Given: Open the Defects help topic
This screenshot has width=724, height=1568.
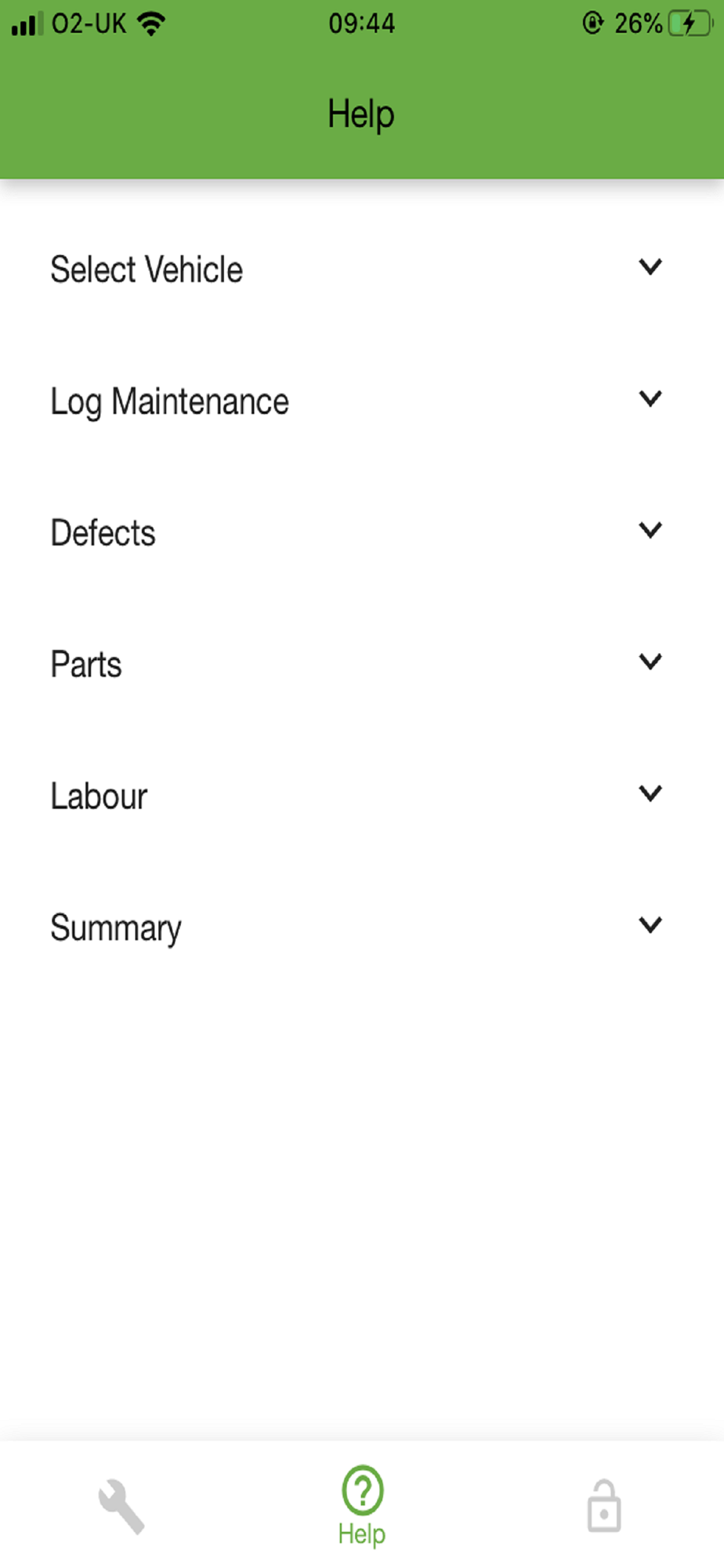Looking at the screenshot, I should (x=362, y=532).
